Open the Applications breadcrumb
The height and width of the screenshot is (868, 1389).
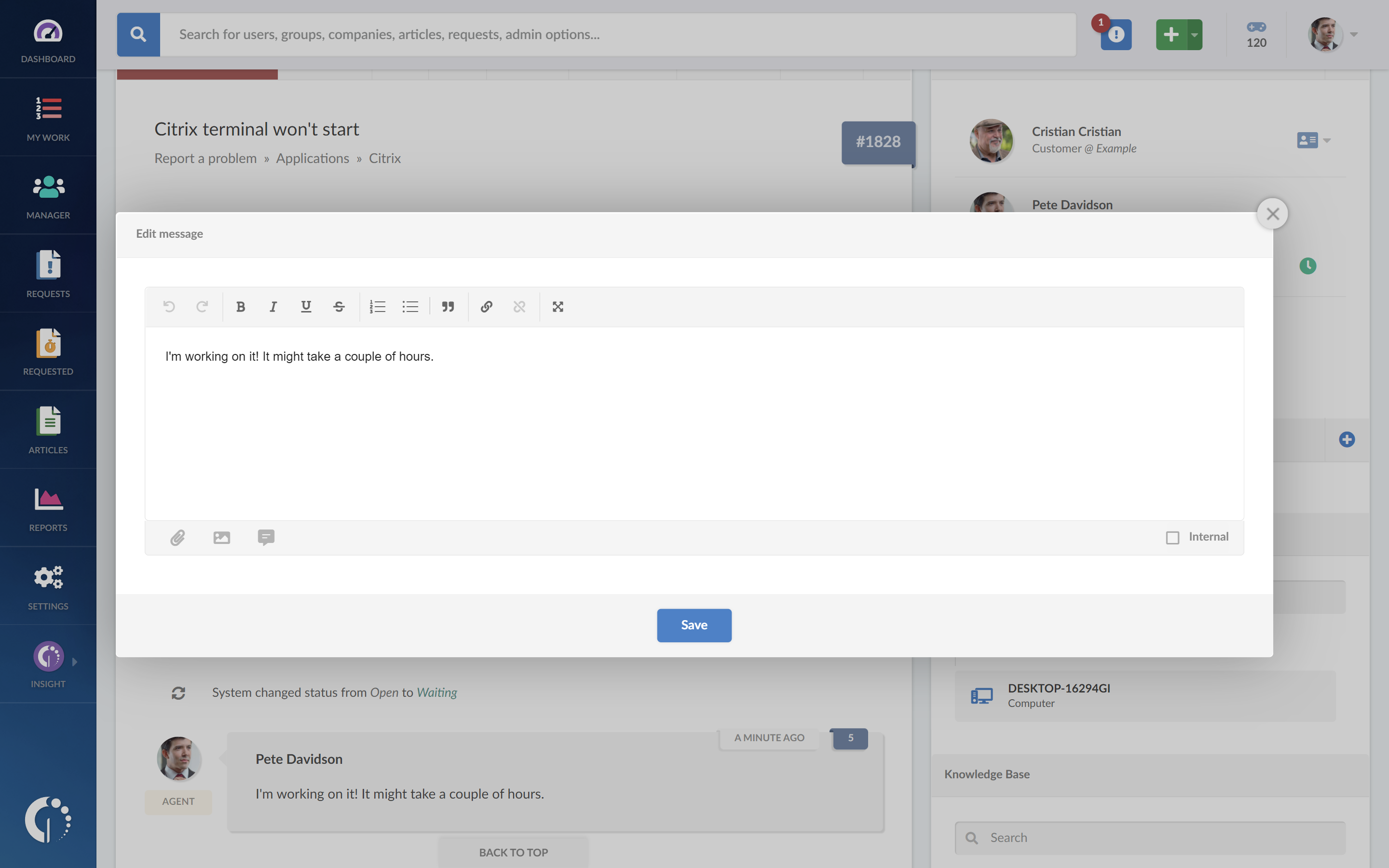click(x=312, y=159)
